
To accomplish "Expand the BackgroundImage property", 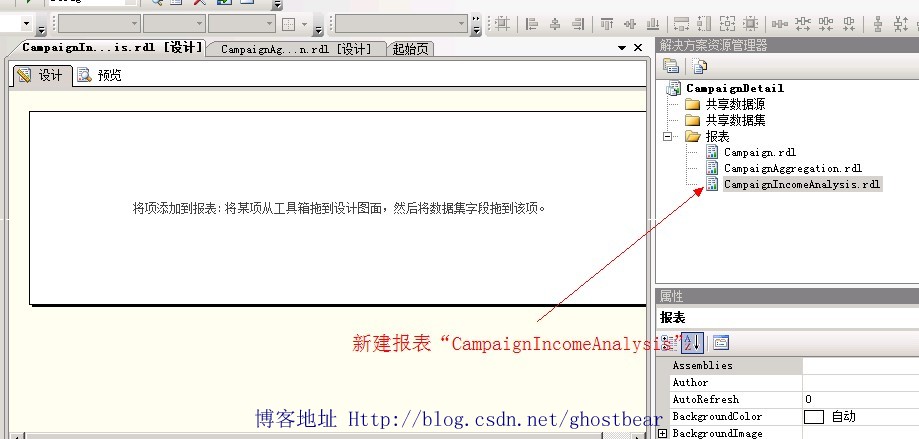I will pyautogui.click(x=662, y=434).
